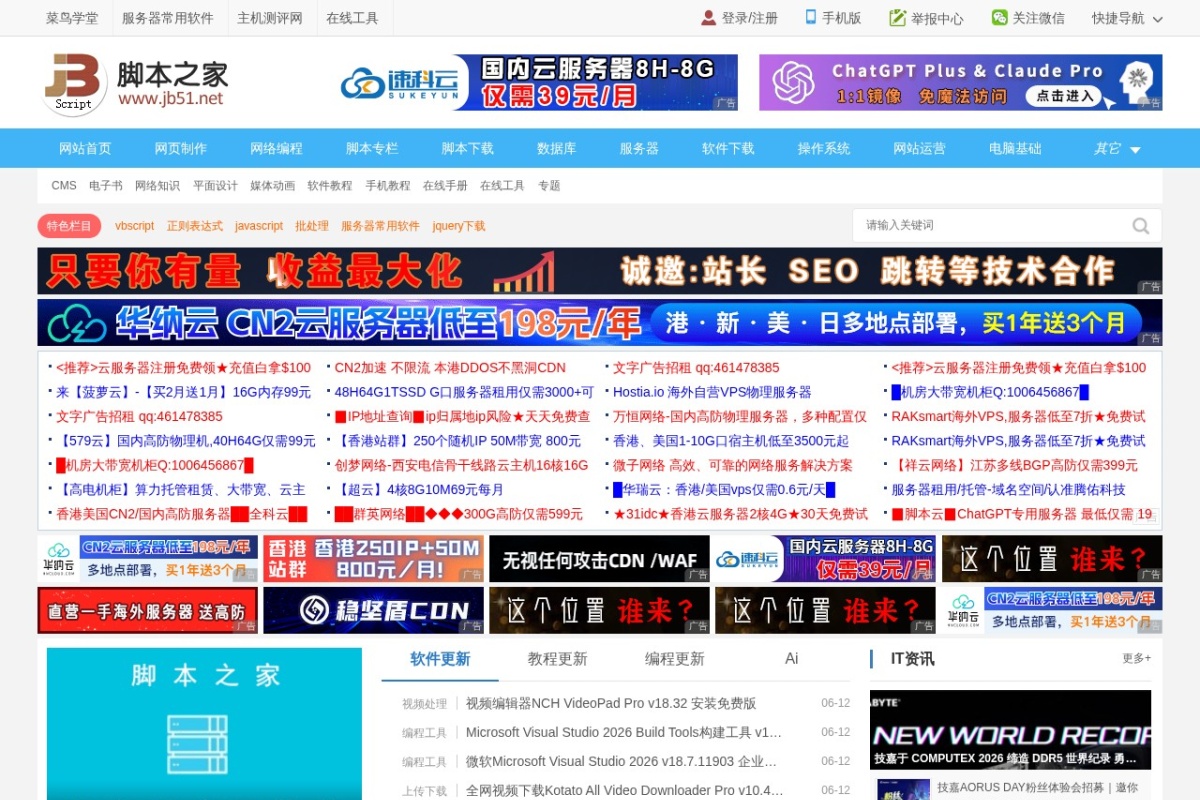Open the 数据库 navigation item
1200x800 pixels.
click(556, 148)
